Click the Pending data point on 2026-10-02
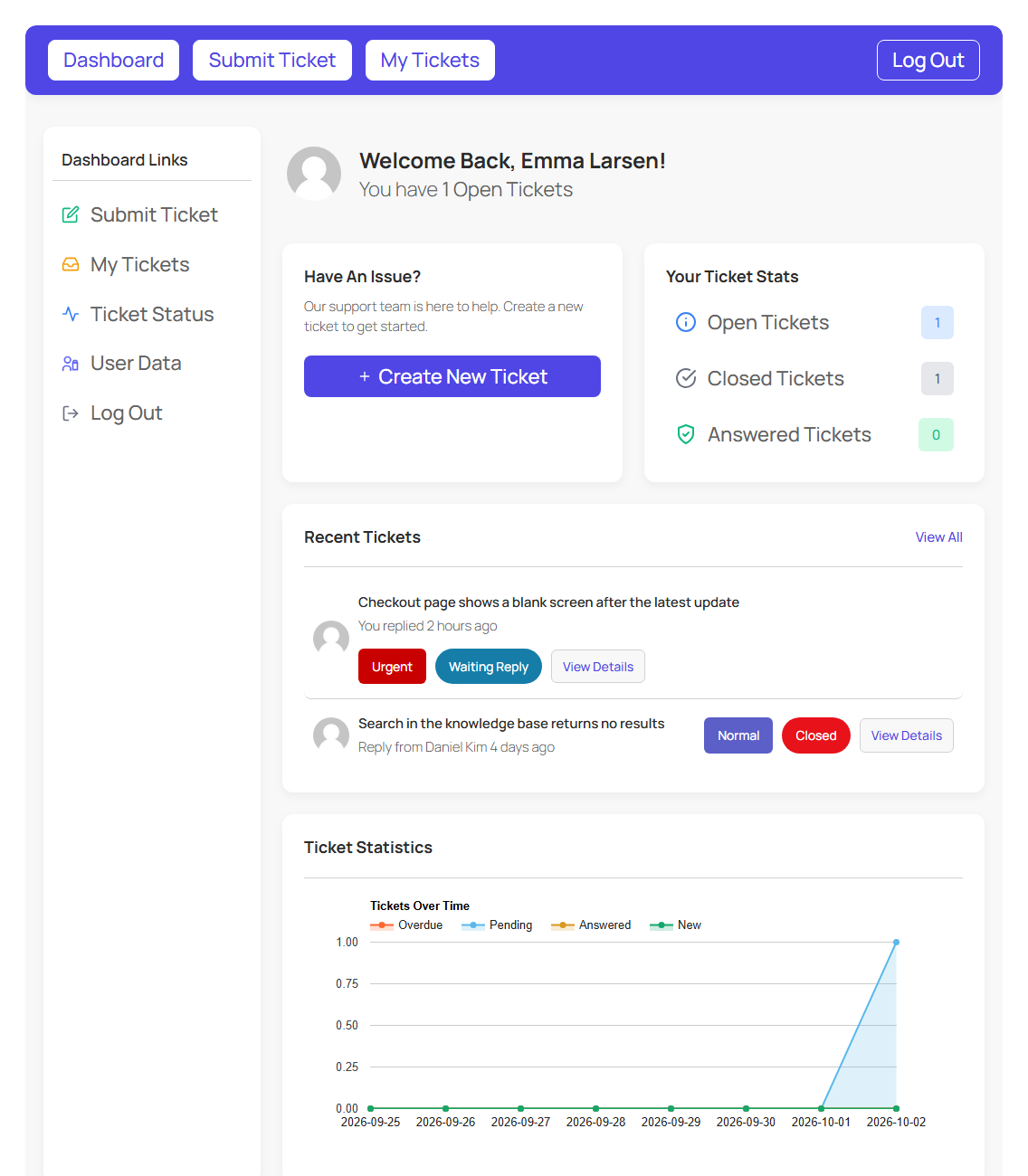Screen dimensions: 1028x1176 click(897, 942)
